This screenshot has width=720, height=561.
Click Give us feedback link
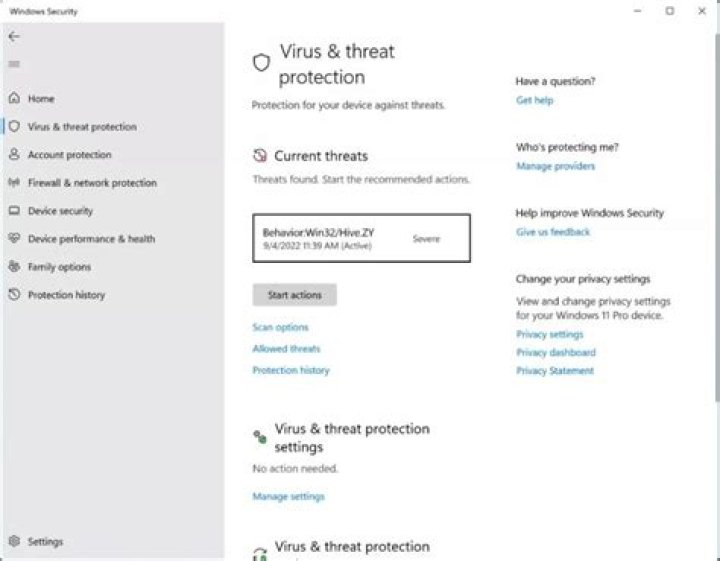(x=553, y=232)
